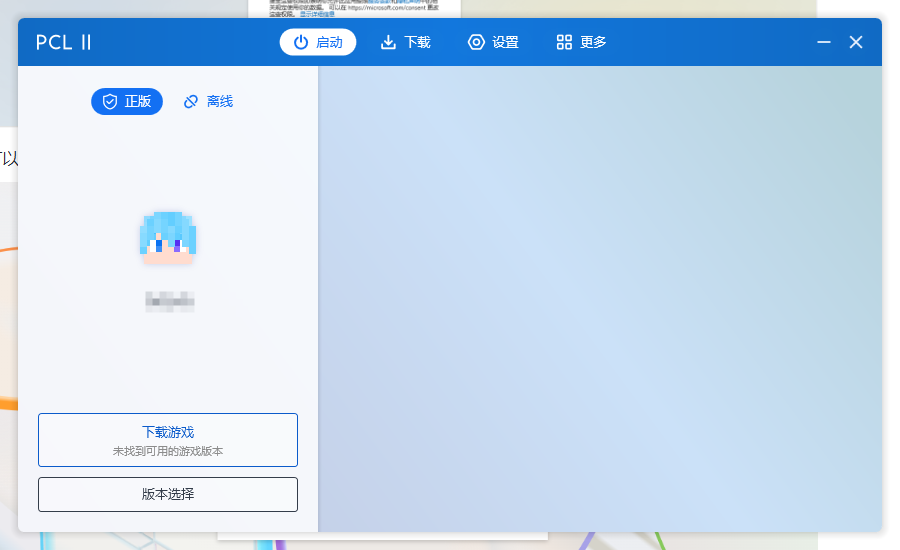Click the hexagonal settings gear icon
The height and width of the screenshot is (550, 900).
(x=476, y=42)
